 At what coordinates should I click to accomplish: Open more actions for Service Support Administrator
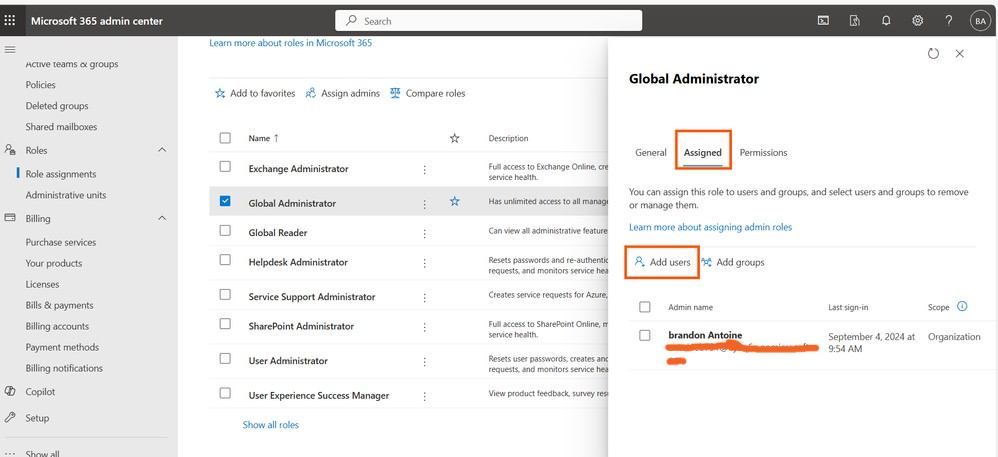click(425, 297)
